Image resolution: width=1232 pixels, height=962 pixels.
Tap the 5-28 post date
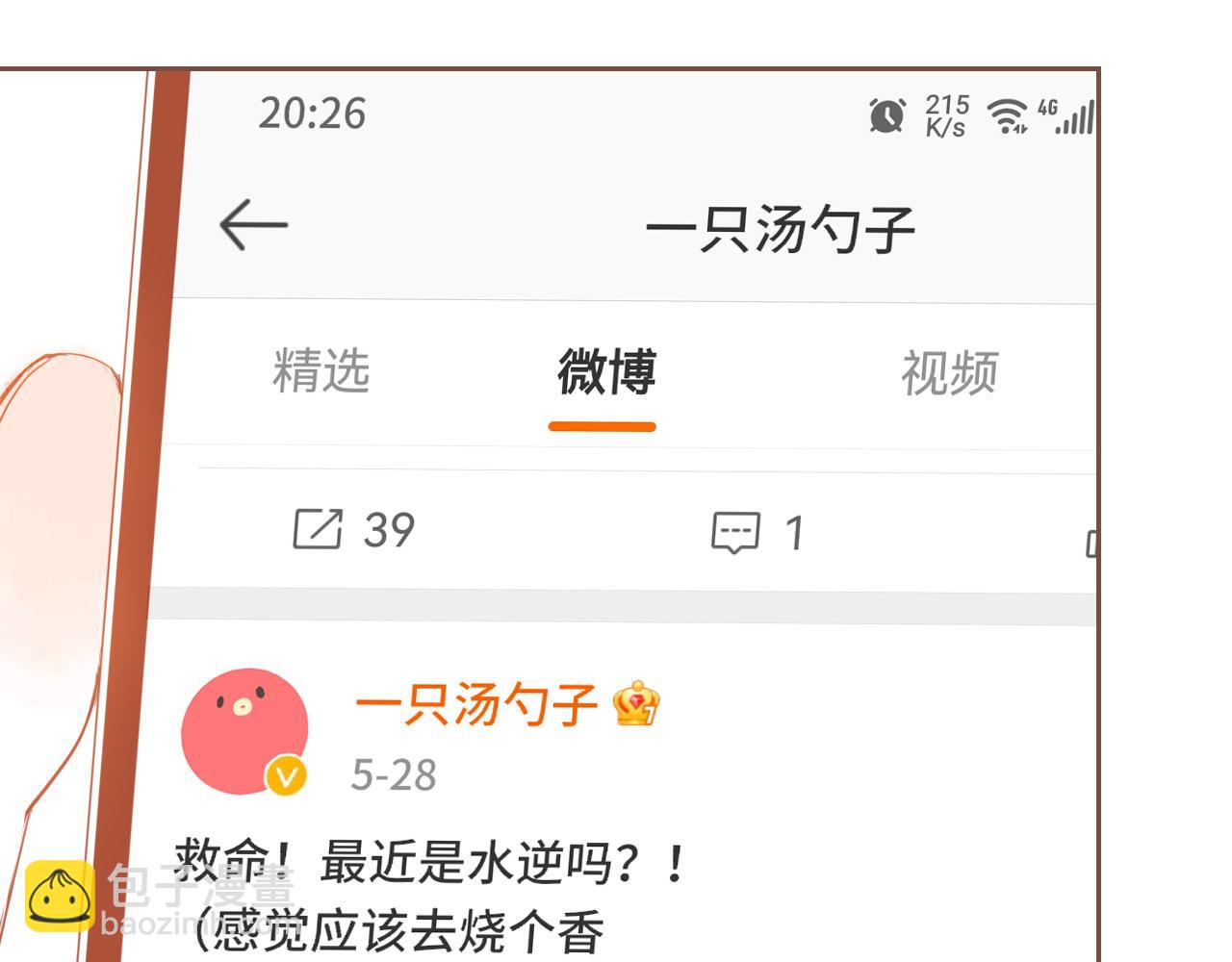point(394,774)
